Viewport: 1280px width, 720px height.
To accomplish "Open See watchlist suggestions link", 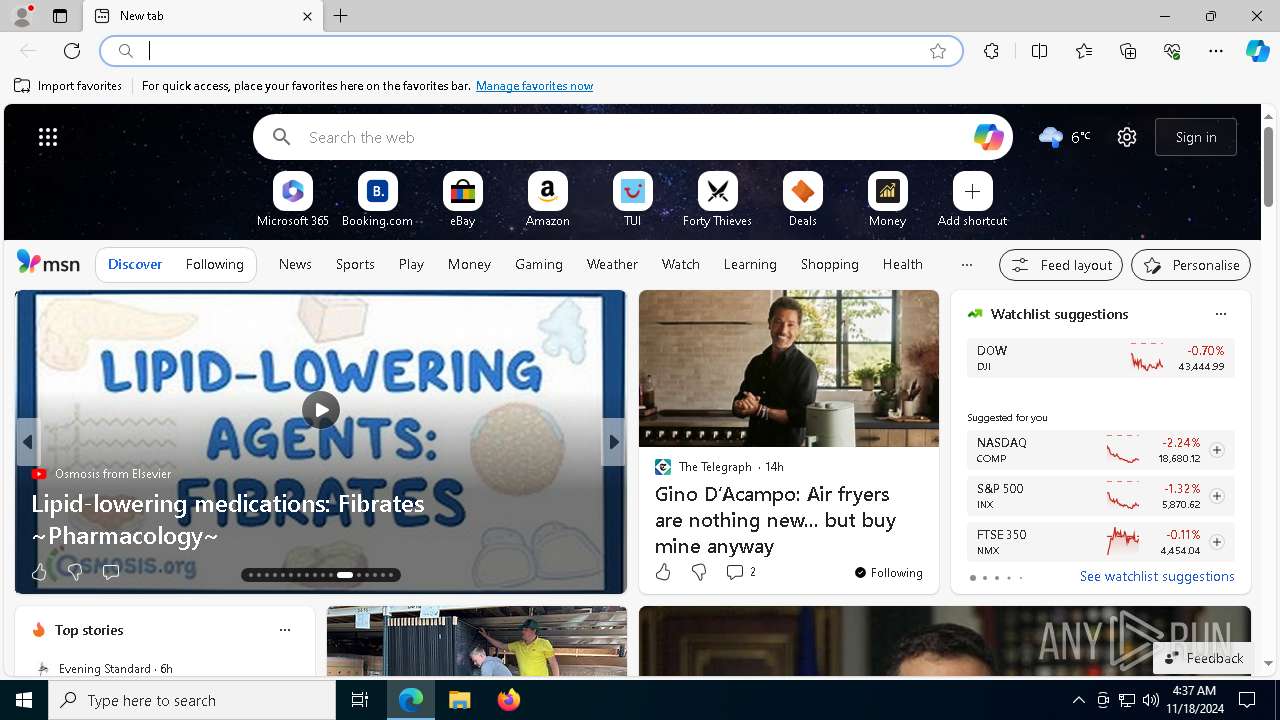I will (1157, 576).
